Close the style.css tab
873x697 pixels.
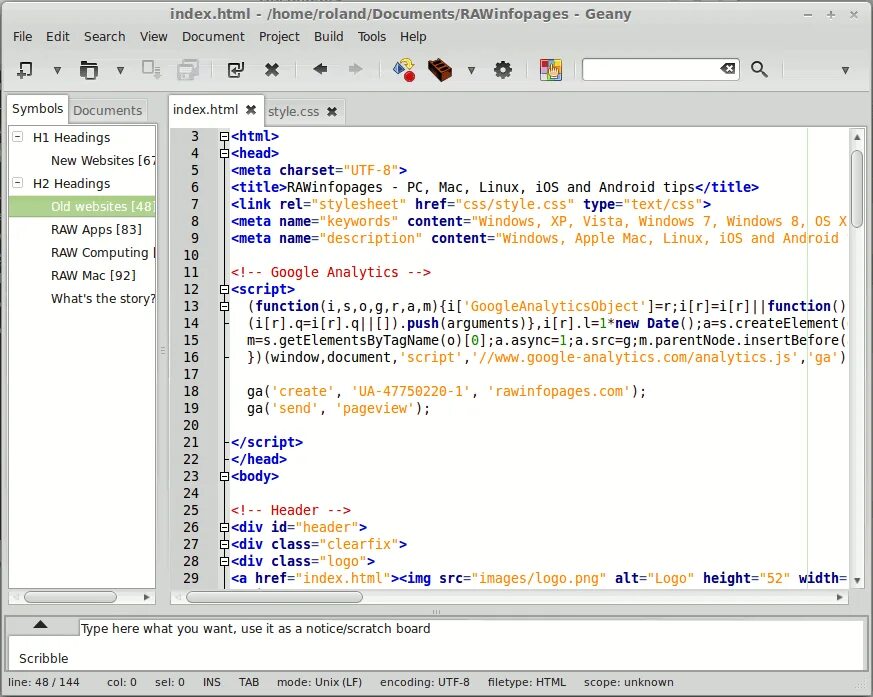click(332, 111)
